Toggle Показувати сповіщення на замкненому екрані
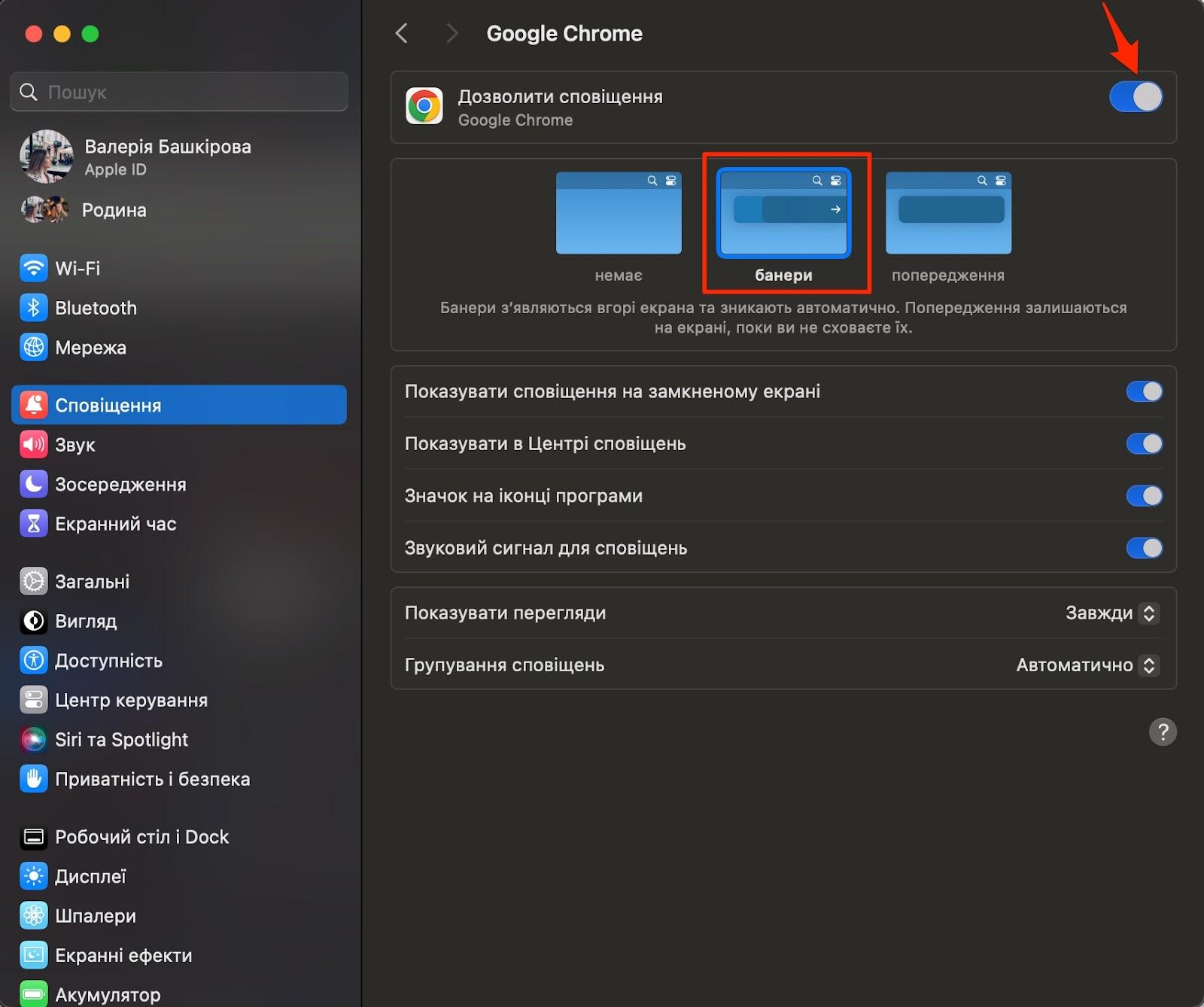 click(x=1145, y=391)
